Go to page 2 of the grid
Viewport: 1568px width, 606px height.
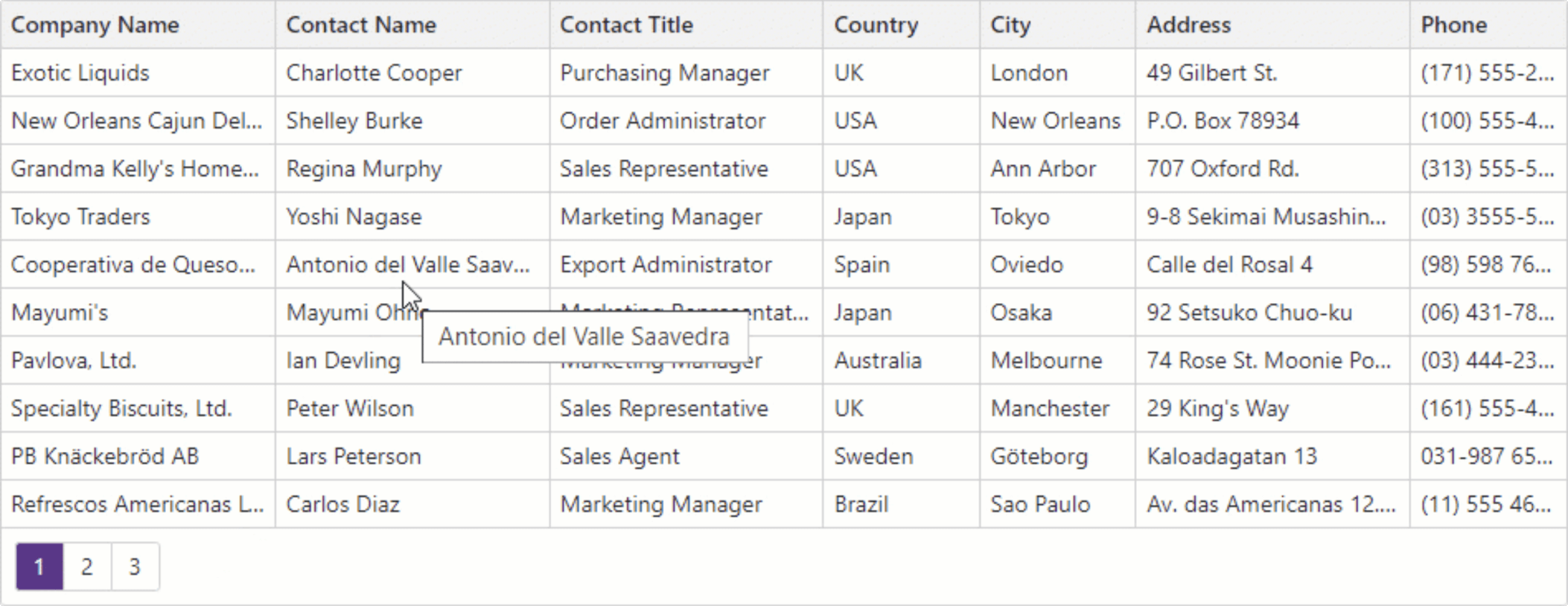coord(87,567)
